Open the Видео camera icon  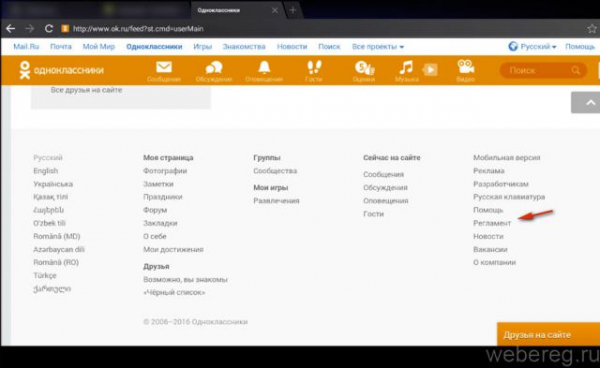pyautogui.click(x=466, y=67)
